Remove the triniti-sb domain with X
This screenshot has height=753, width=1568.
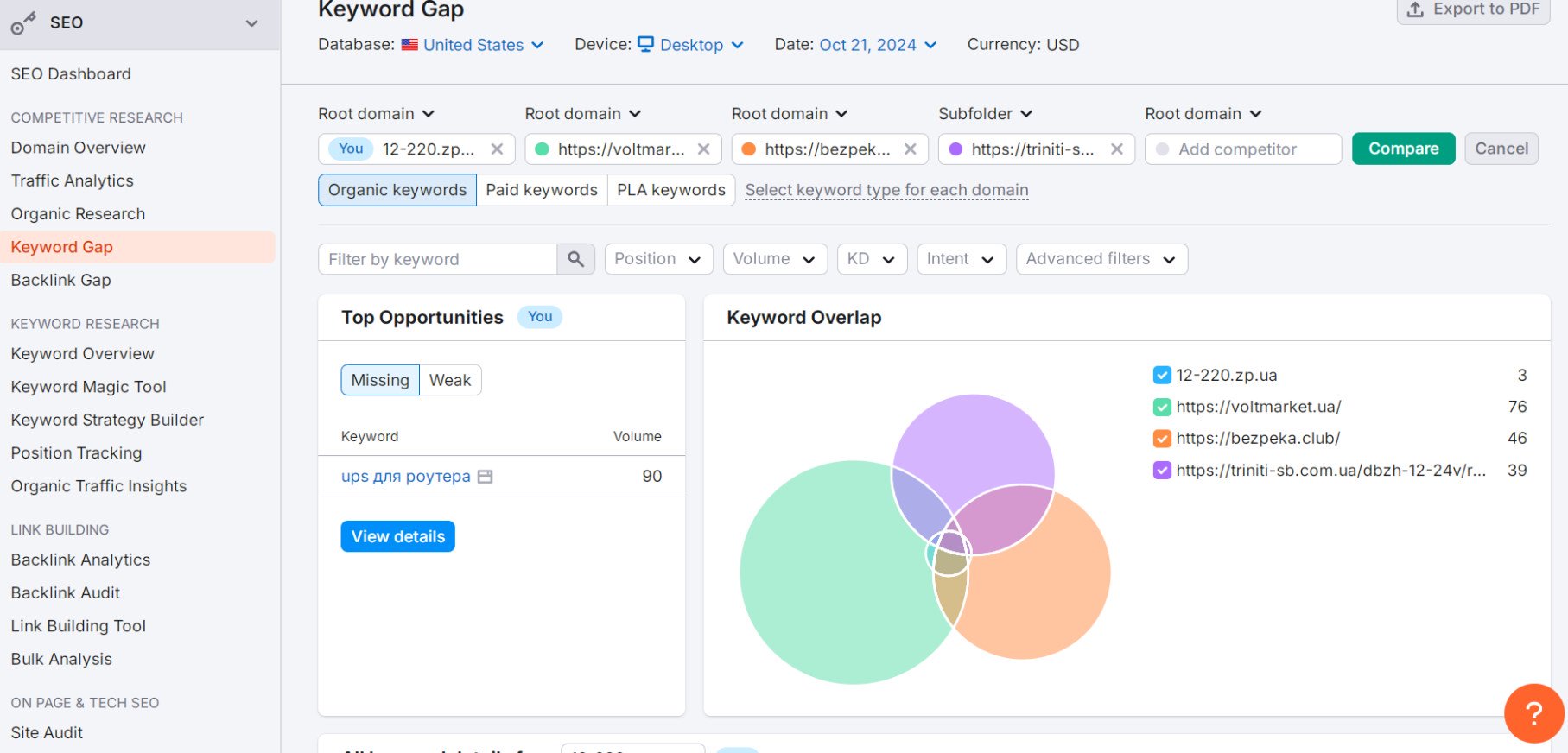[x=1116, y=149]
